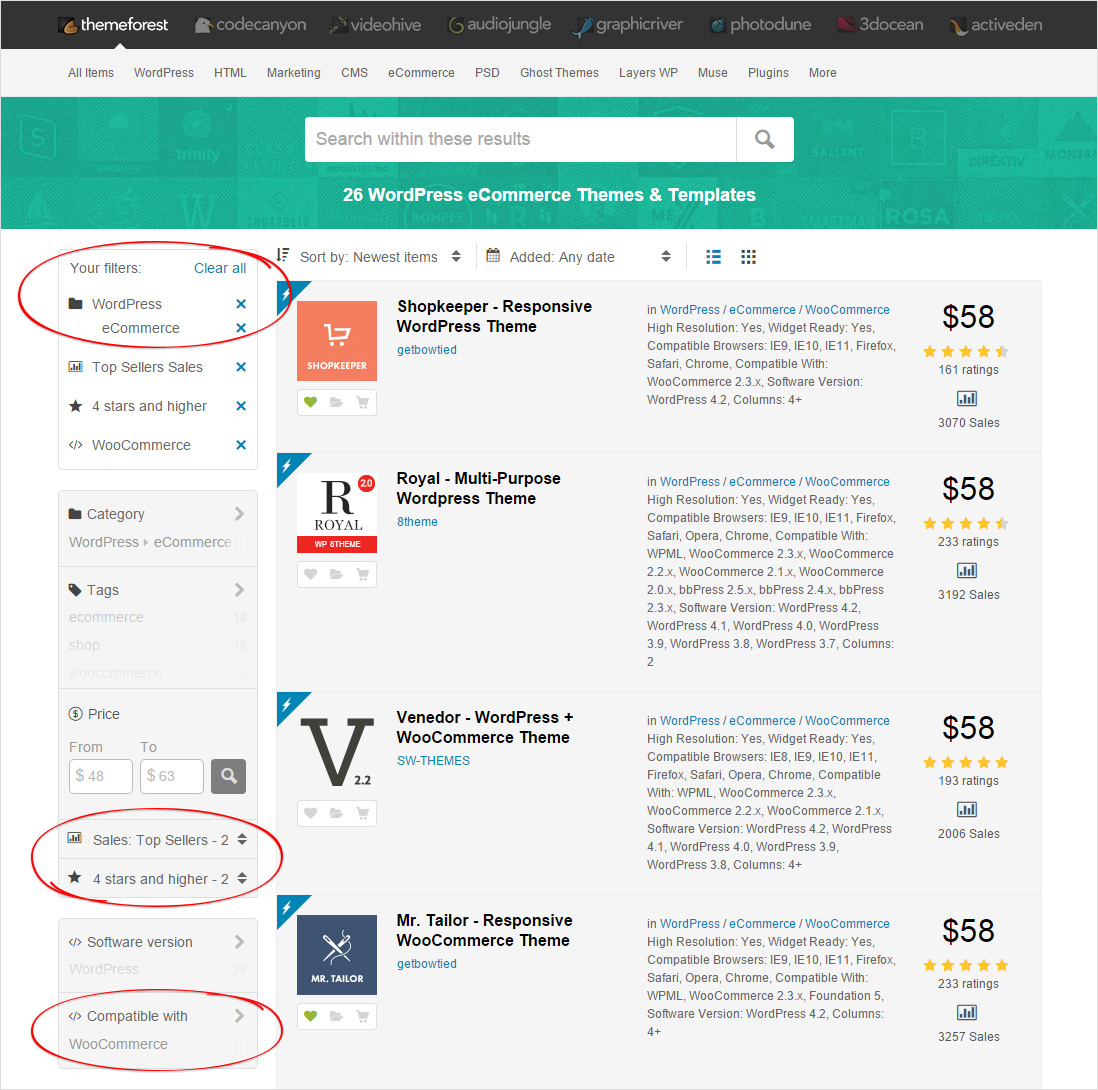Screen dimensions: 1098x1090
Task: Add Shopkeeper theme to cart icon
Action: [363, 402]
